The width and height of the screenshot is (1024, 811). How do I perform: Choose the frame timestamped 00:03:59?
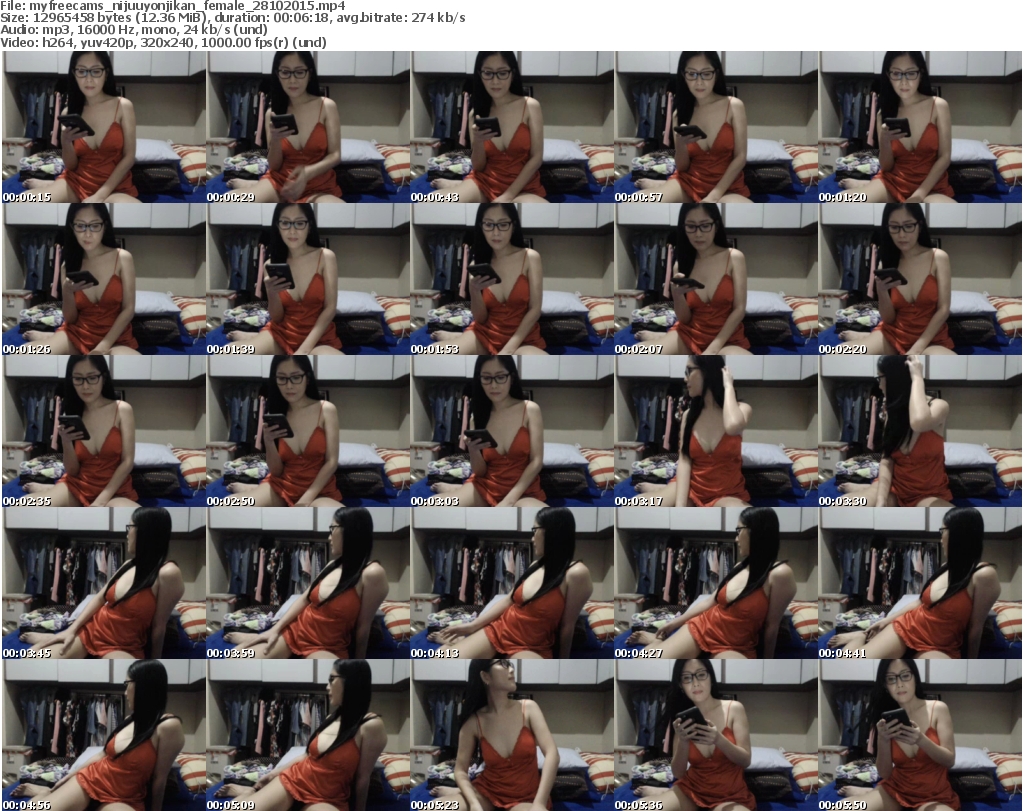(x=308, y=583)
